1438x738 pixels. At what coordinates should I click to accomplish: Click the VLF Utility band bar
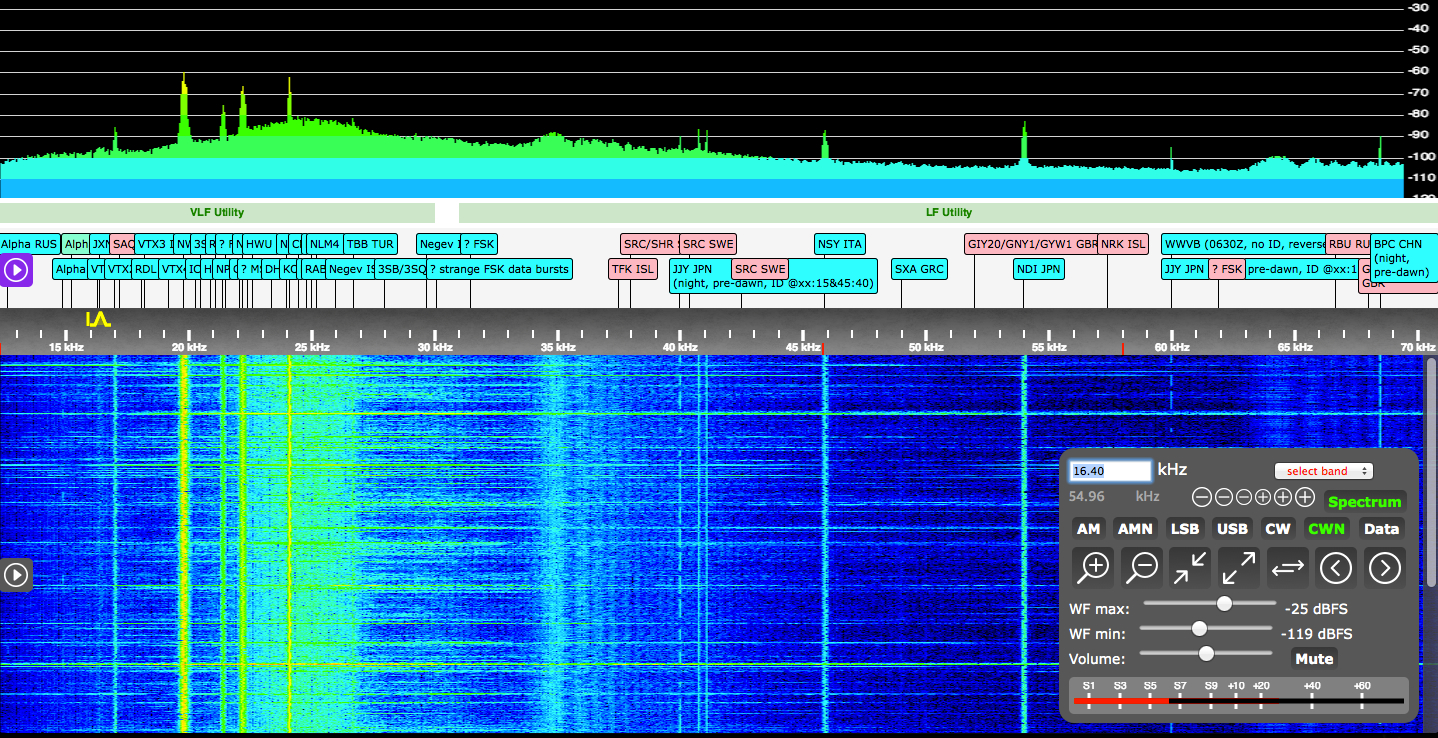(x=217, y=212)
